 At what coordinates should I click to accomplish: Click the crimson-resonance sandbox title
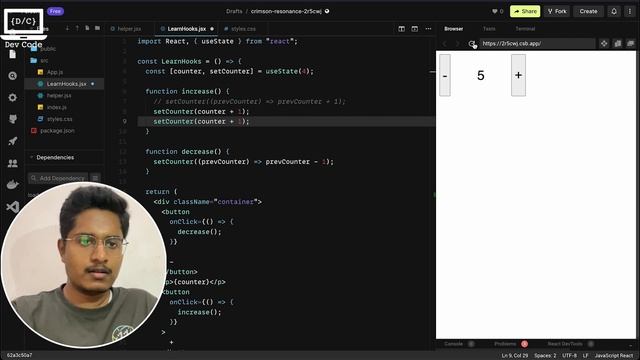[x=286, y=11]
